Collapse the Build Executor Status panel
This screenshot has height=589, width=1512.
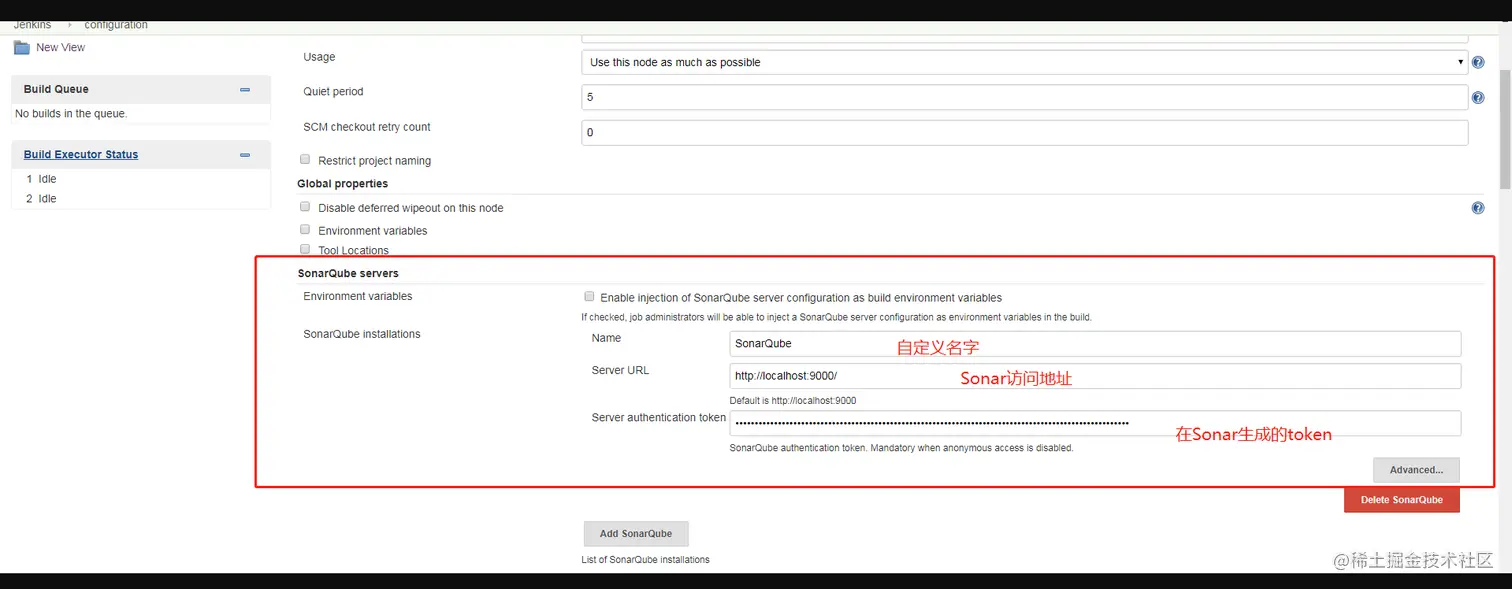tap(245, 155)
